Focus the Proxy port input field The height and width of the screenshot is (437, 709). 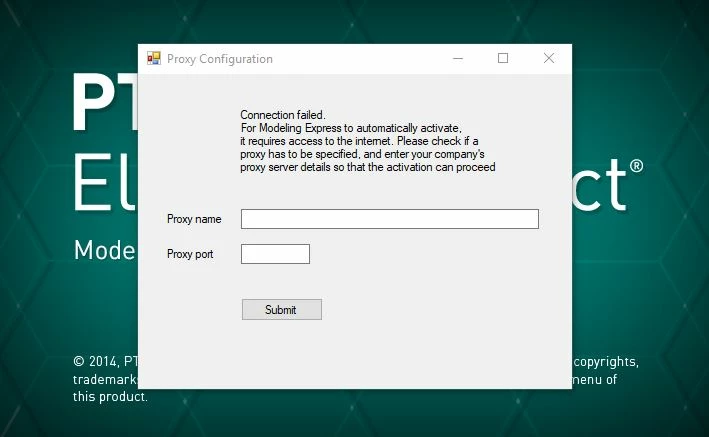point(275,254)
